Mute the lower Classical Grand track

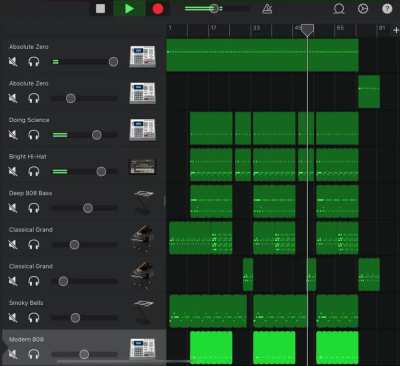pyautogui.click(x=13, y=281)
